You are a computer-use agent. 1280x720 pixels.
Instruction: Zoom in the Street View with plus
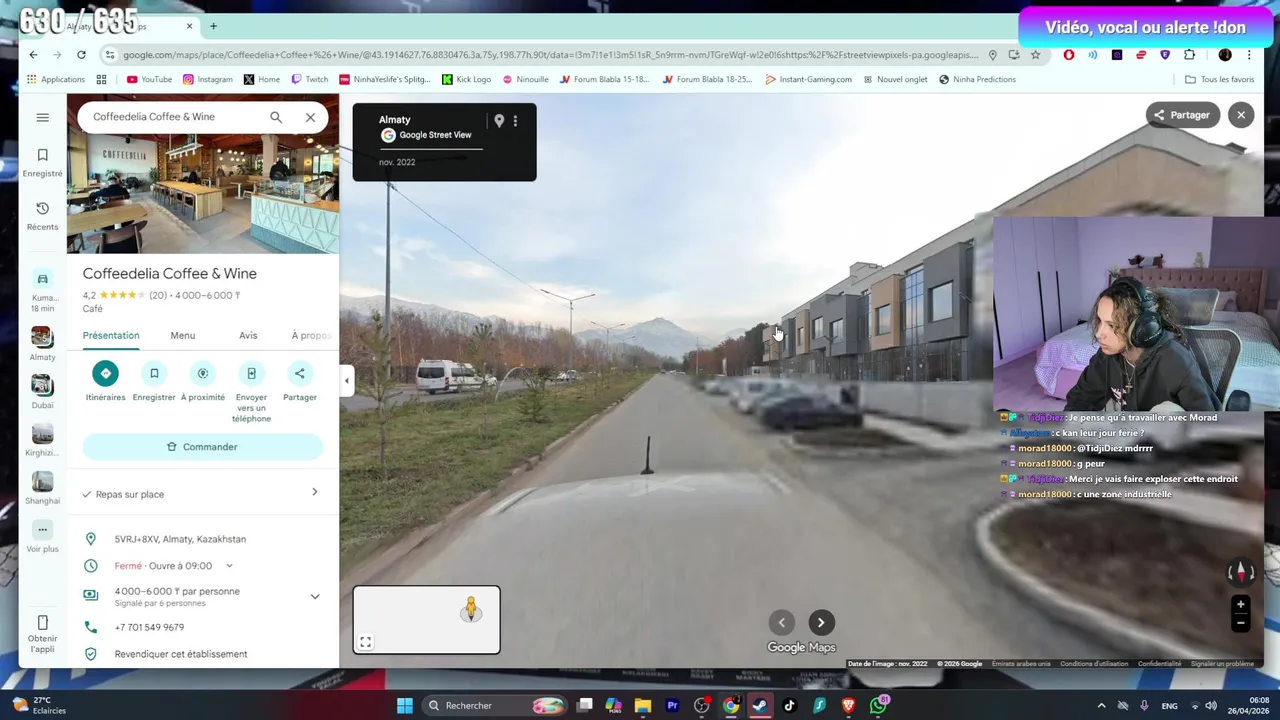(x=1240, y=604)
